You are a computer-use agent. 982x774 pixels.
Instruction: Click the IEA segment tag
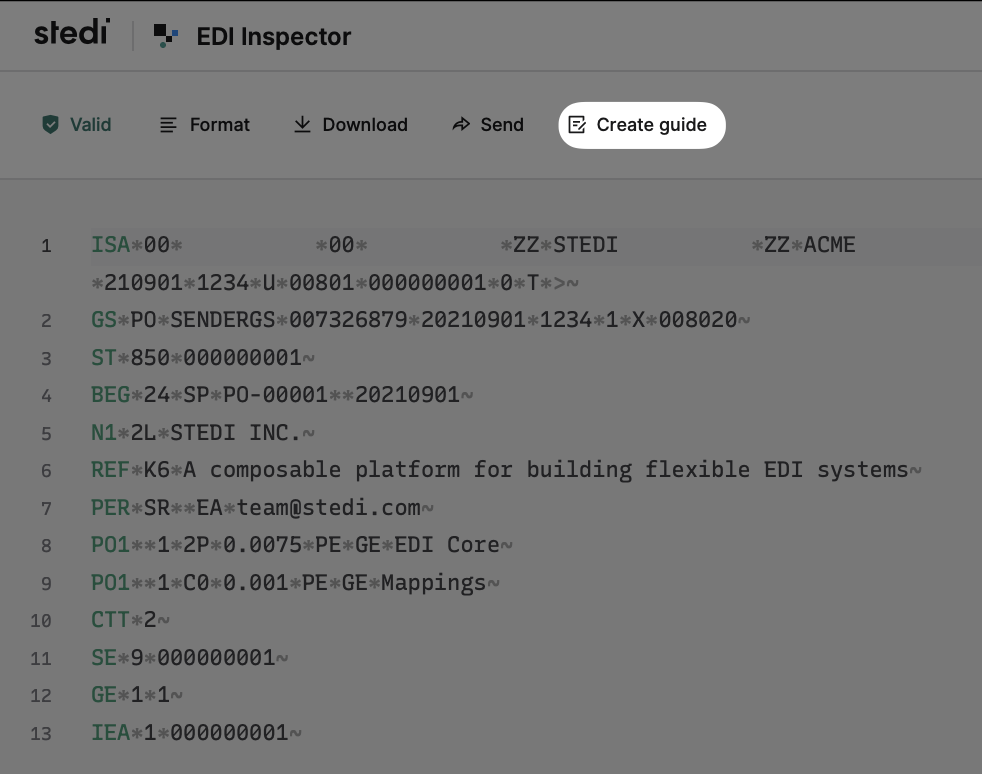(110, 733)
